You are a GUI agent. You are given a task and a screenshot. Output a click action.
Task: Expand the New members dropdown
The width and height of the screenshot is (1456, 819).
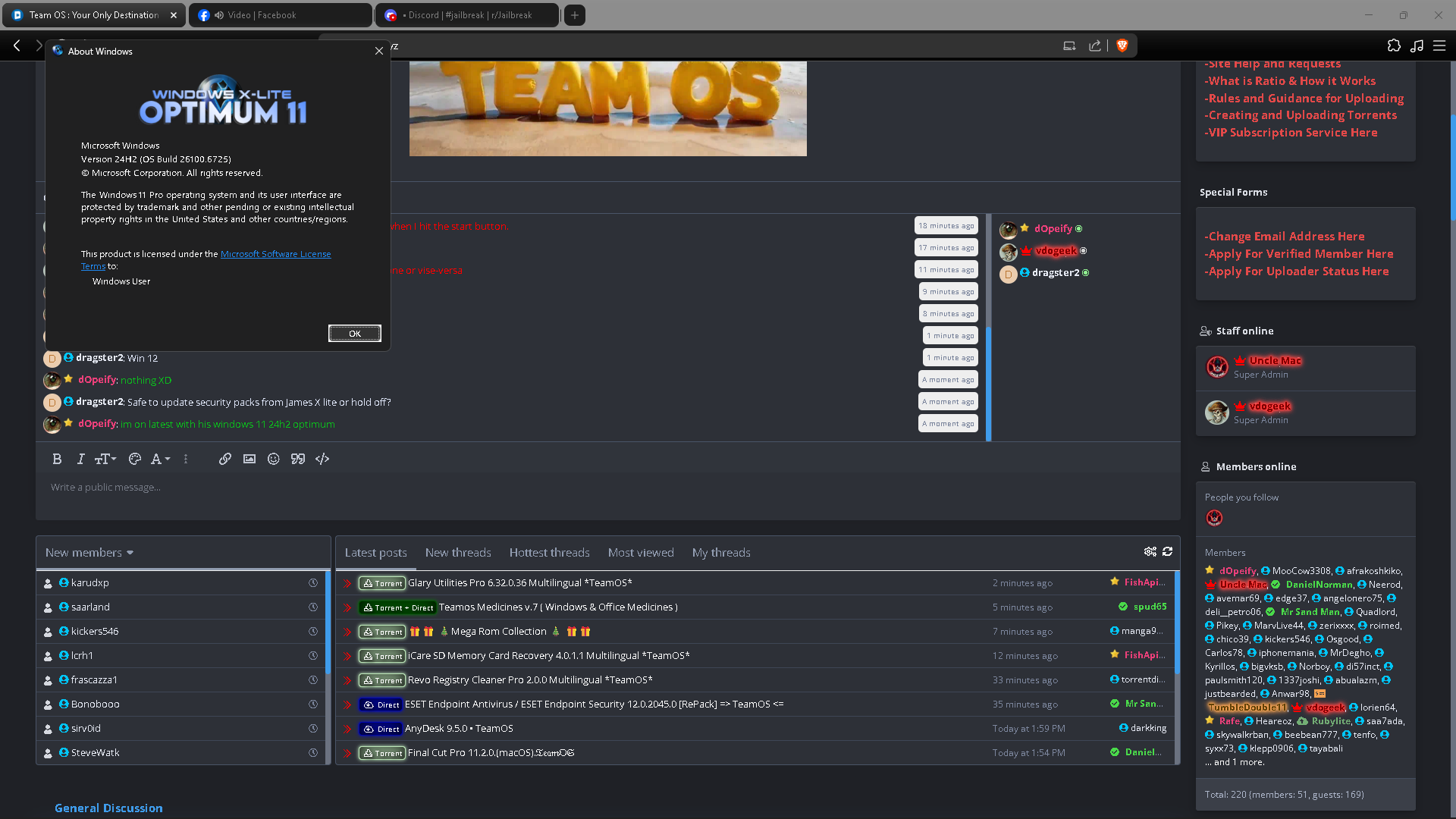pos(89,553)
